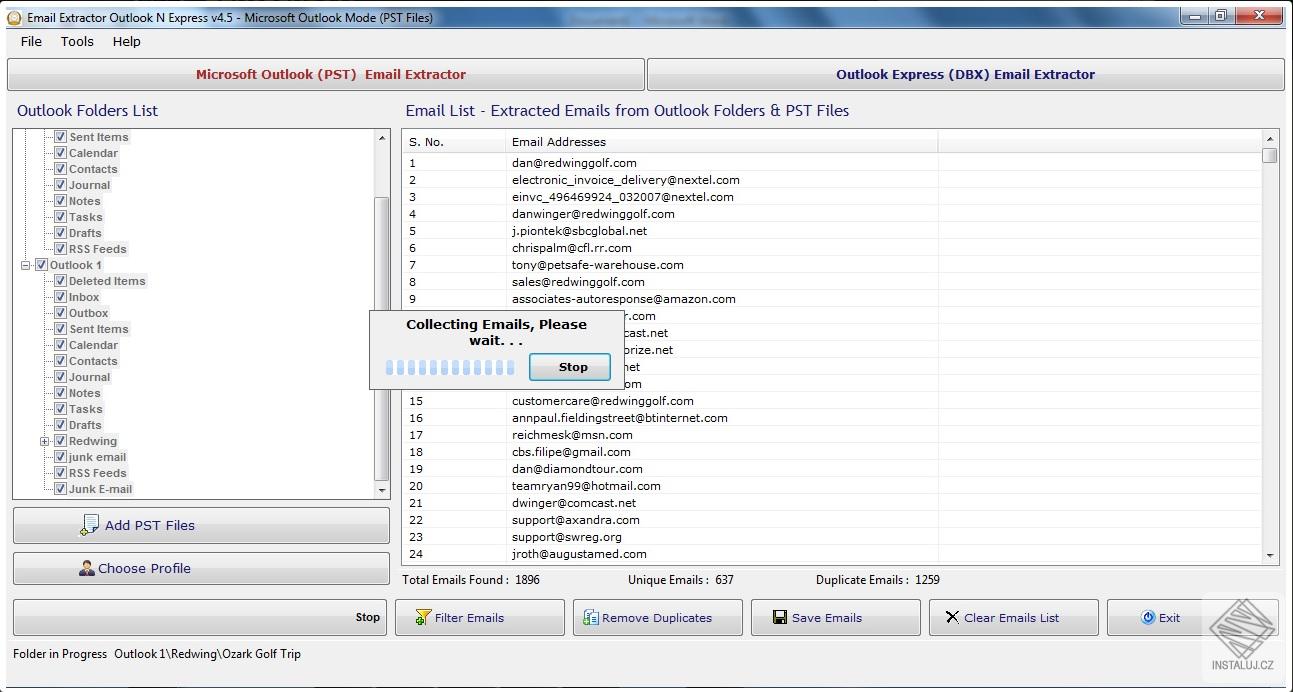Select the Notes folder under Outlook 1
Image resolution: width=1293 pixels, height=692 pixels.
click(85, 393)
